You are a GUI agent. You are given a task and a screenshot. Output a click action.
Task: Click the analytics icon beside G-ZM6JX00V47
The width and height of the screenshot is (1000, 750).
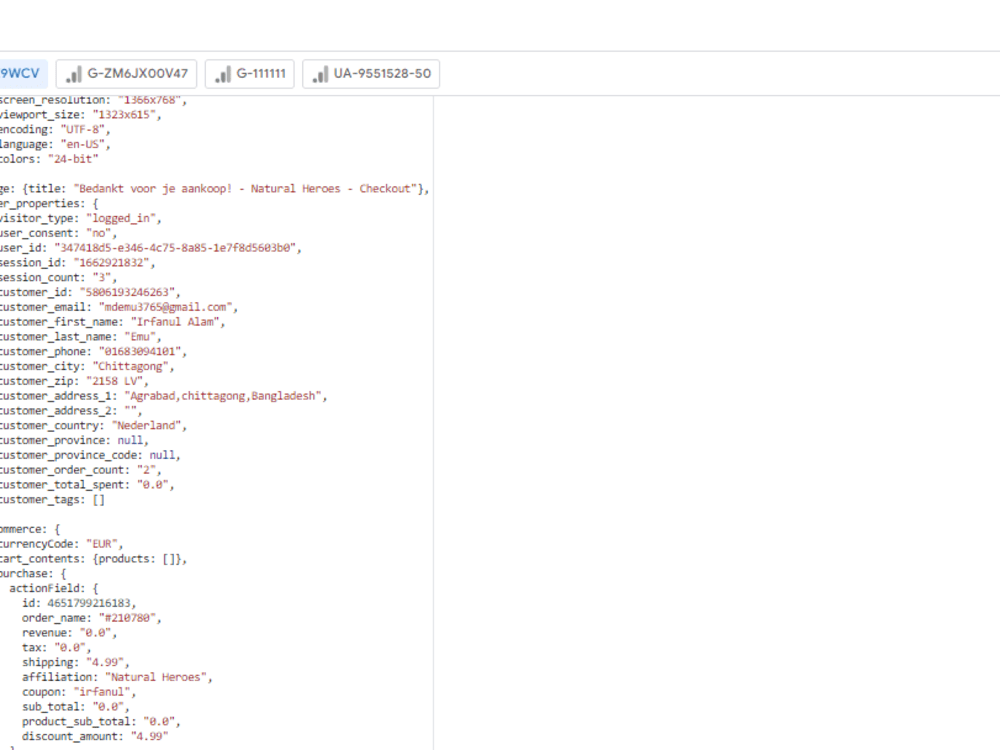[73, 74]
